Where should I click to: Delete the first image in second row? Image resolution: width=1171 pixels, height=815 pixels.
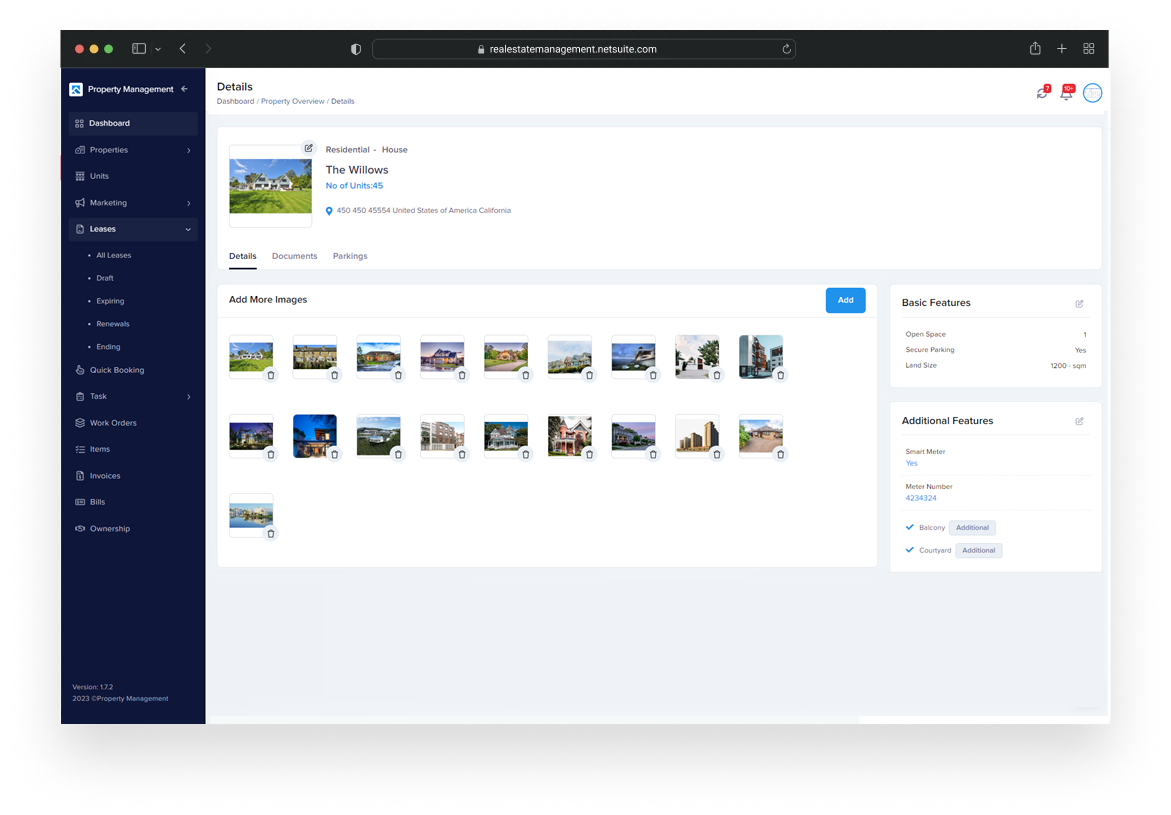[x=271, y=455]
